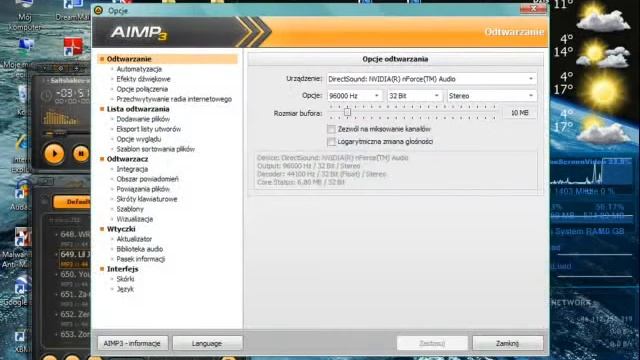This screenshot has height=360, width=640.
Task: Open the Urządzenie output device dropdown
Action: coord(432,79)
